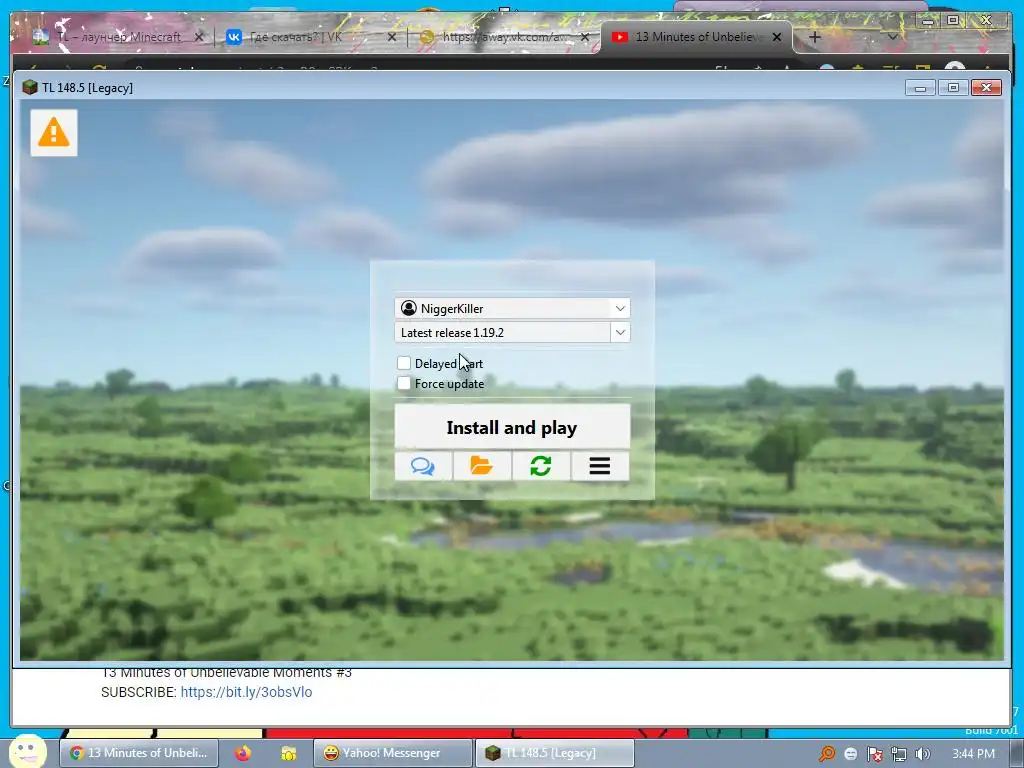Viewport: 1024px width, 768px height.
Task: Enable the Force update checkbox
Action: tap(404, 383)
